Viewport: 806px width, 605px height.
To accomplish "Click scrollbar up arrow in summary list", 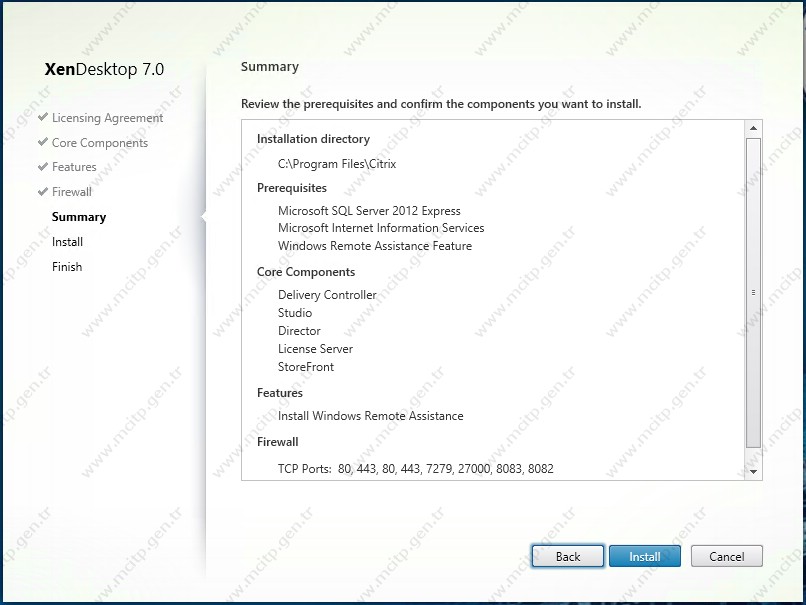I will (x=753, y=128).
